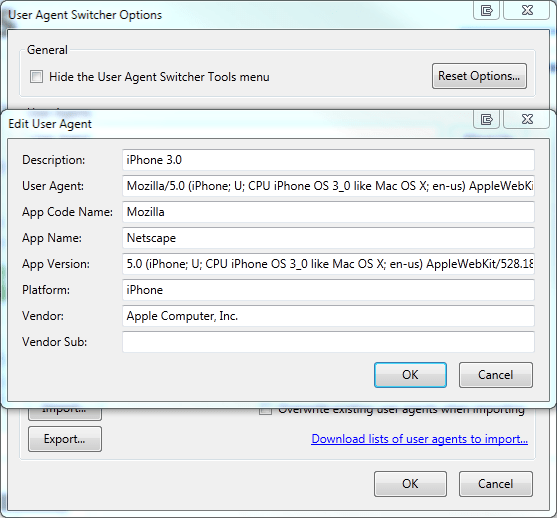557x518 pixels.
Task: Click the Vendor label
Action: tap(43, 316)
